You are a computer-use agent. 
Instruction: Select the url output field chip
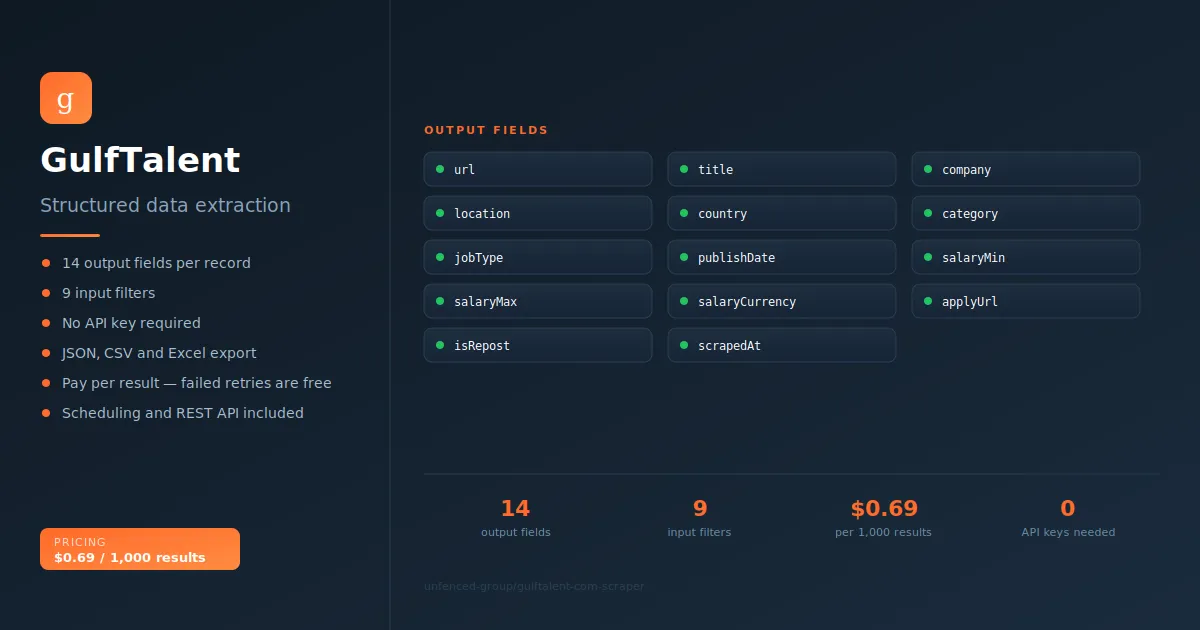[538, 169]
